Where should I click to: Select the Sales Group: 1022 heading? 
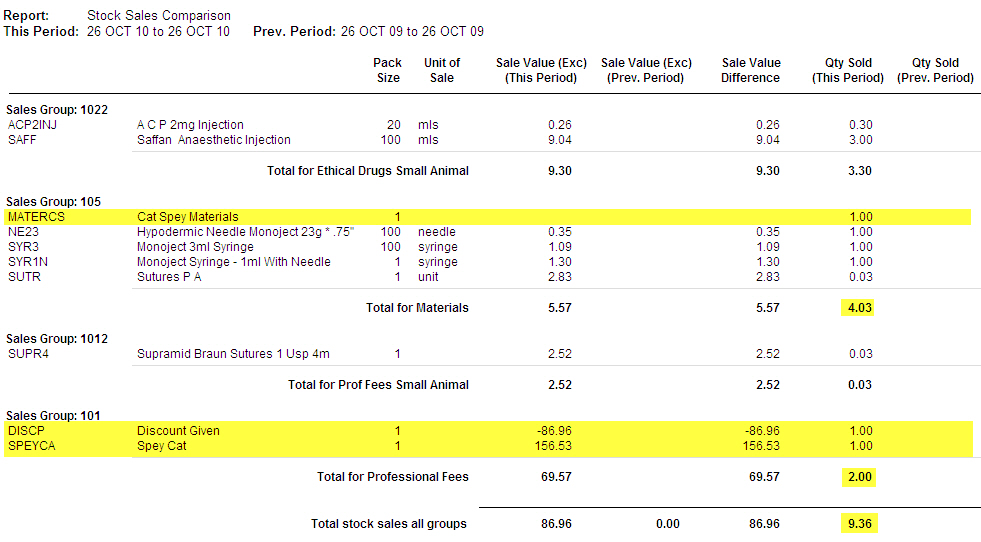[57, 110]
